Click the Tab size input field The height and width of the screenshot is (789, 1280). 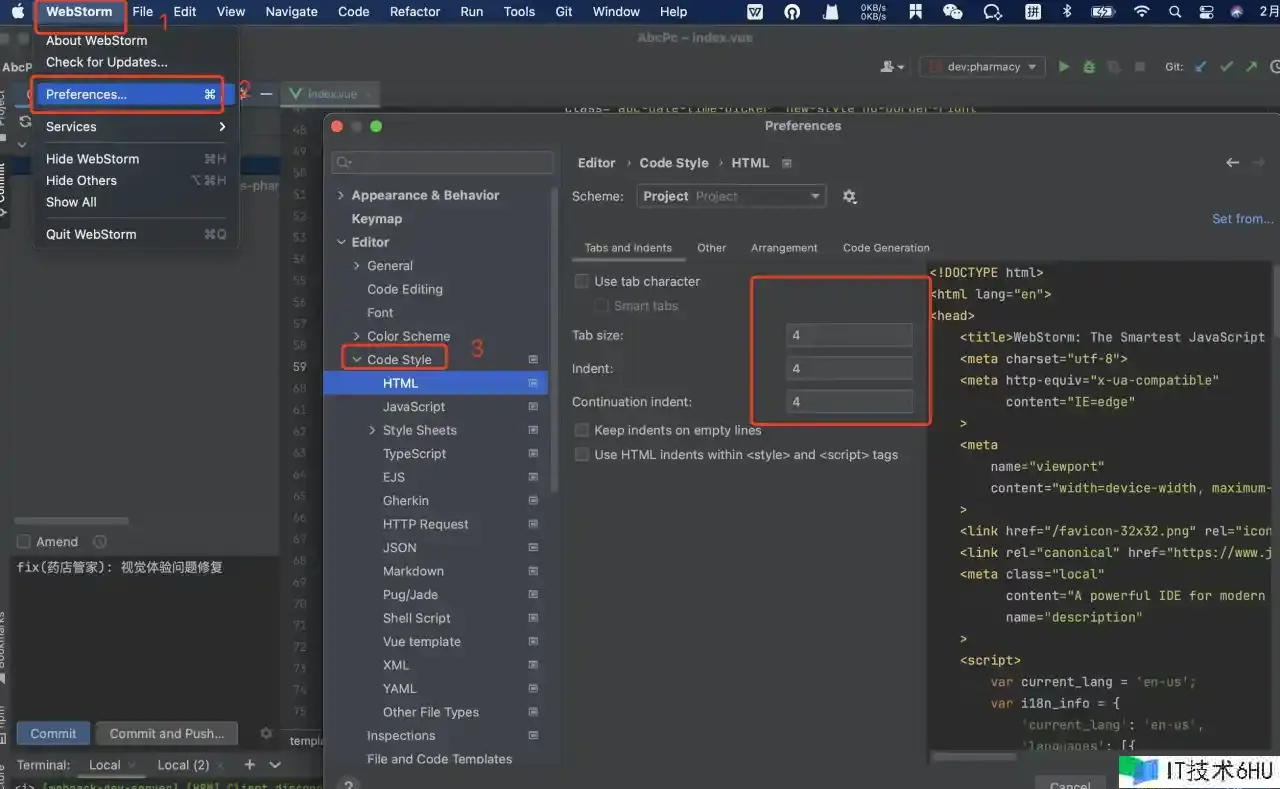click(849, 336)
